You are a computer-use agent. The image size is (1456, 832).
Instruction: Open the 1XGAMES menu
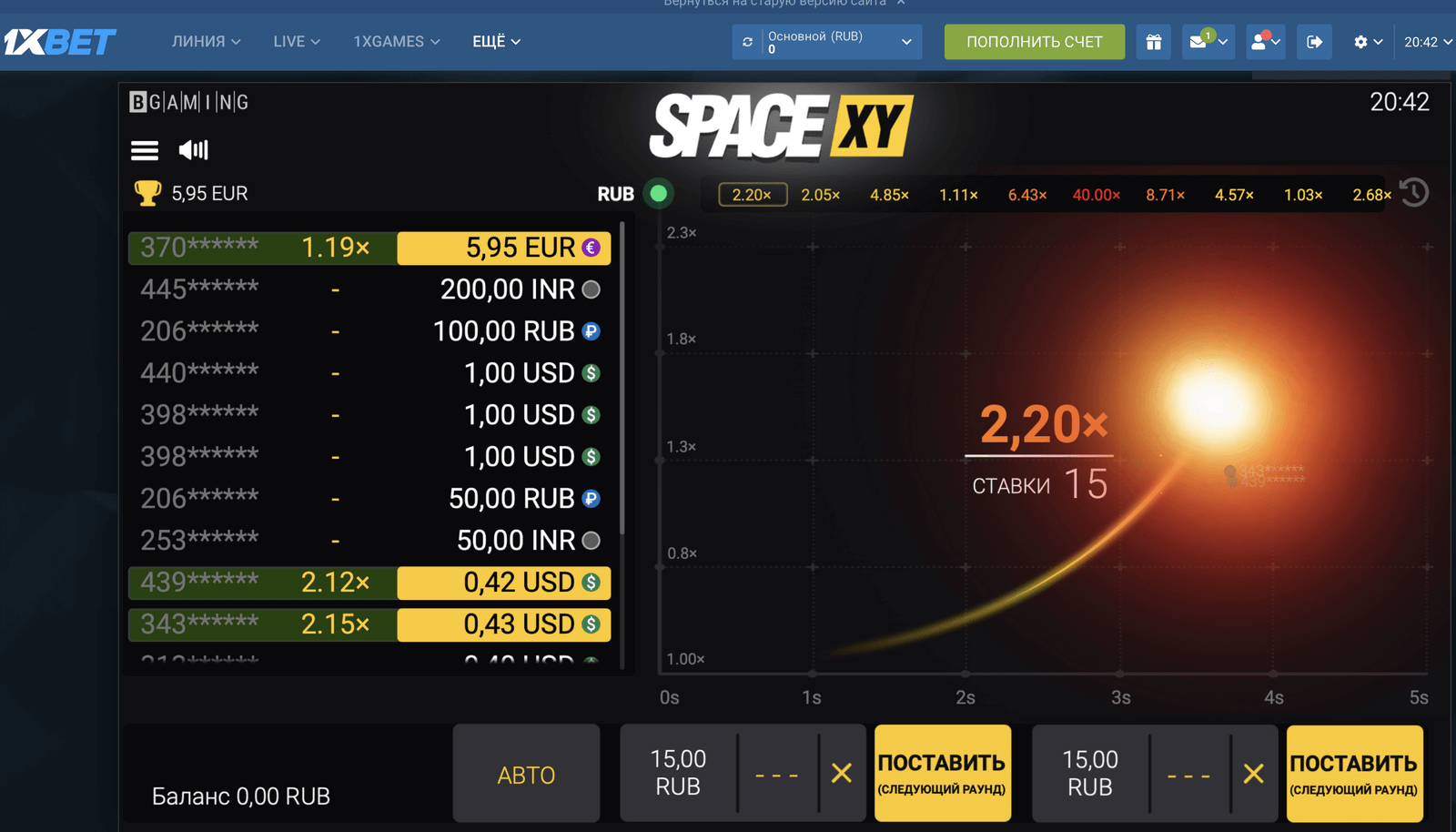click(396, 42)
